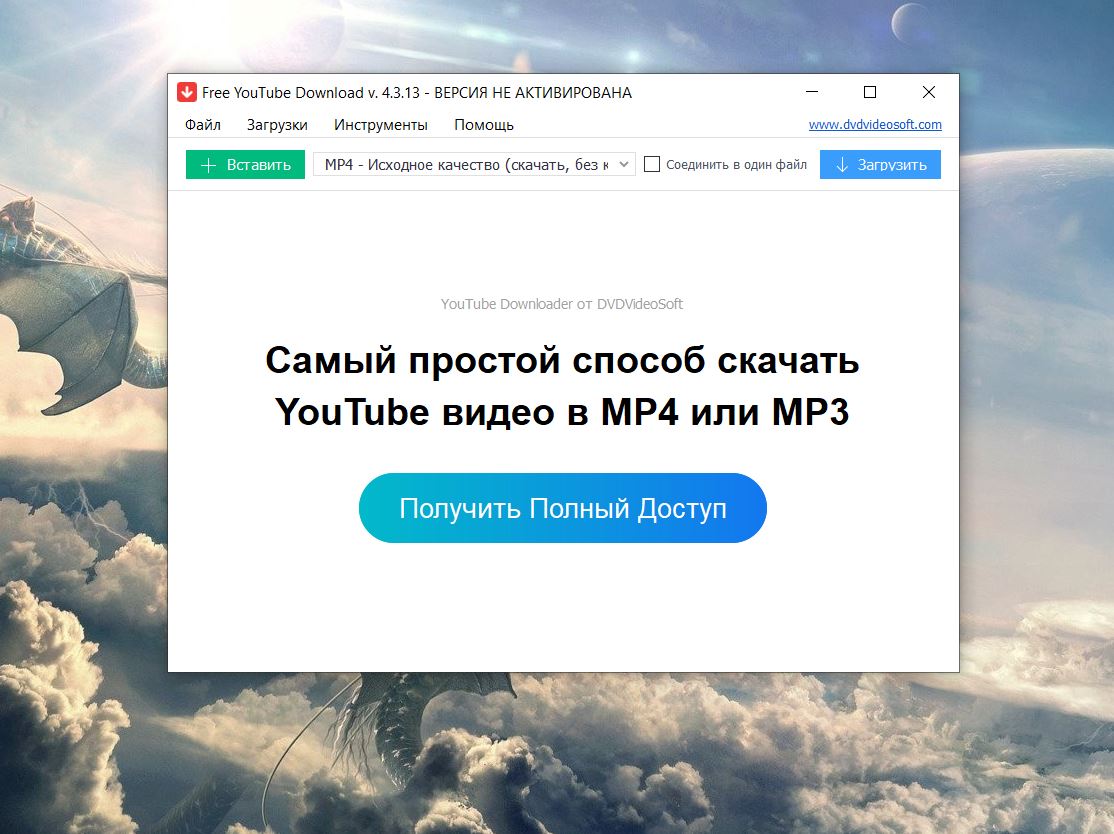
Task: Click the YouTube Downloader от DVDVideoSoft caption
Action: [561, 304]
